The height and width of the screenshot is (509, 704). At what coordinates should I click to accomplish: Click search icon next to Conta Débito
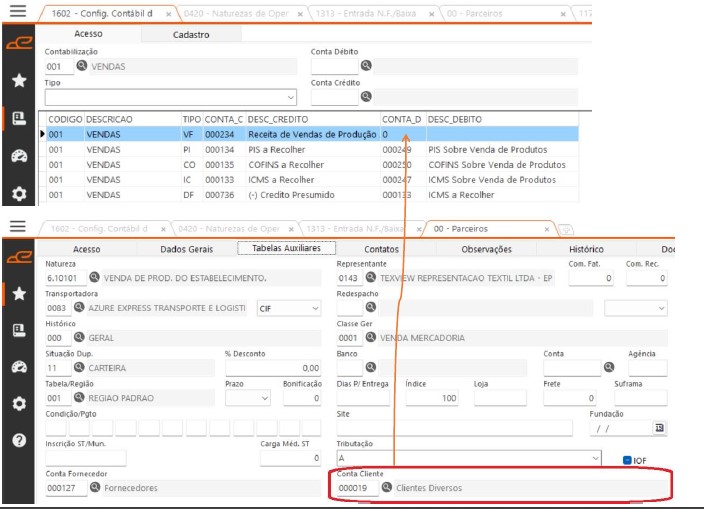click(367, 66)
